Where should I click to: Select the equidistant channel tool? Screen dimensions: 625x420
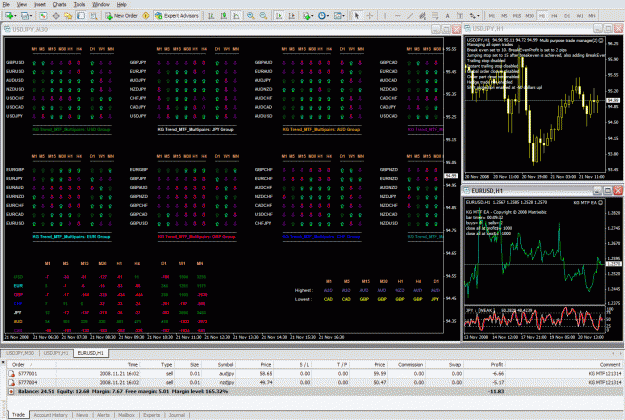click(x=423, y=16)
